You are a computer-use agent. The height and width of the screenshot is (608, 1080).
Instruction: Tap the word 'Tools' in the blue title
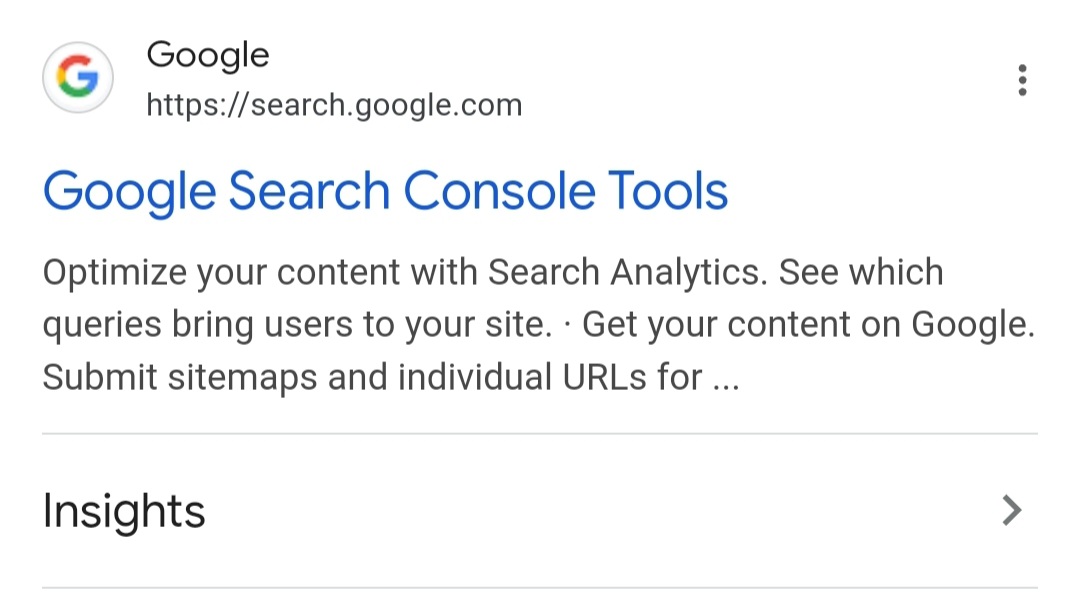coord(667,191)
